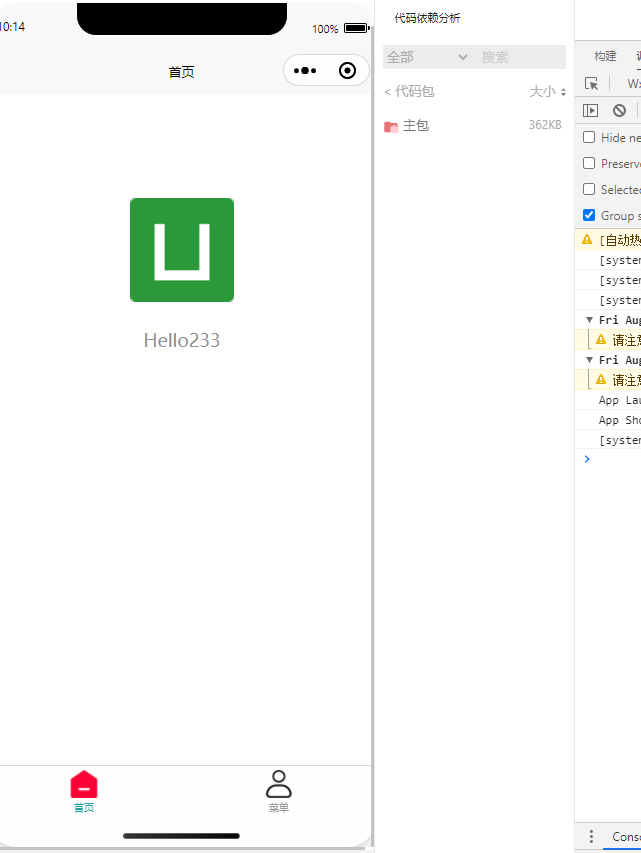The image size is (641, 853).
Task: Enable the Hide network checkbox
Action: 589,137
